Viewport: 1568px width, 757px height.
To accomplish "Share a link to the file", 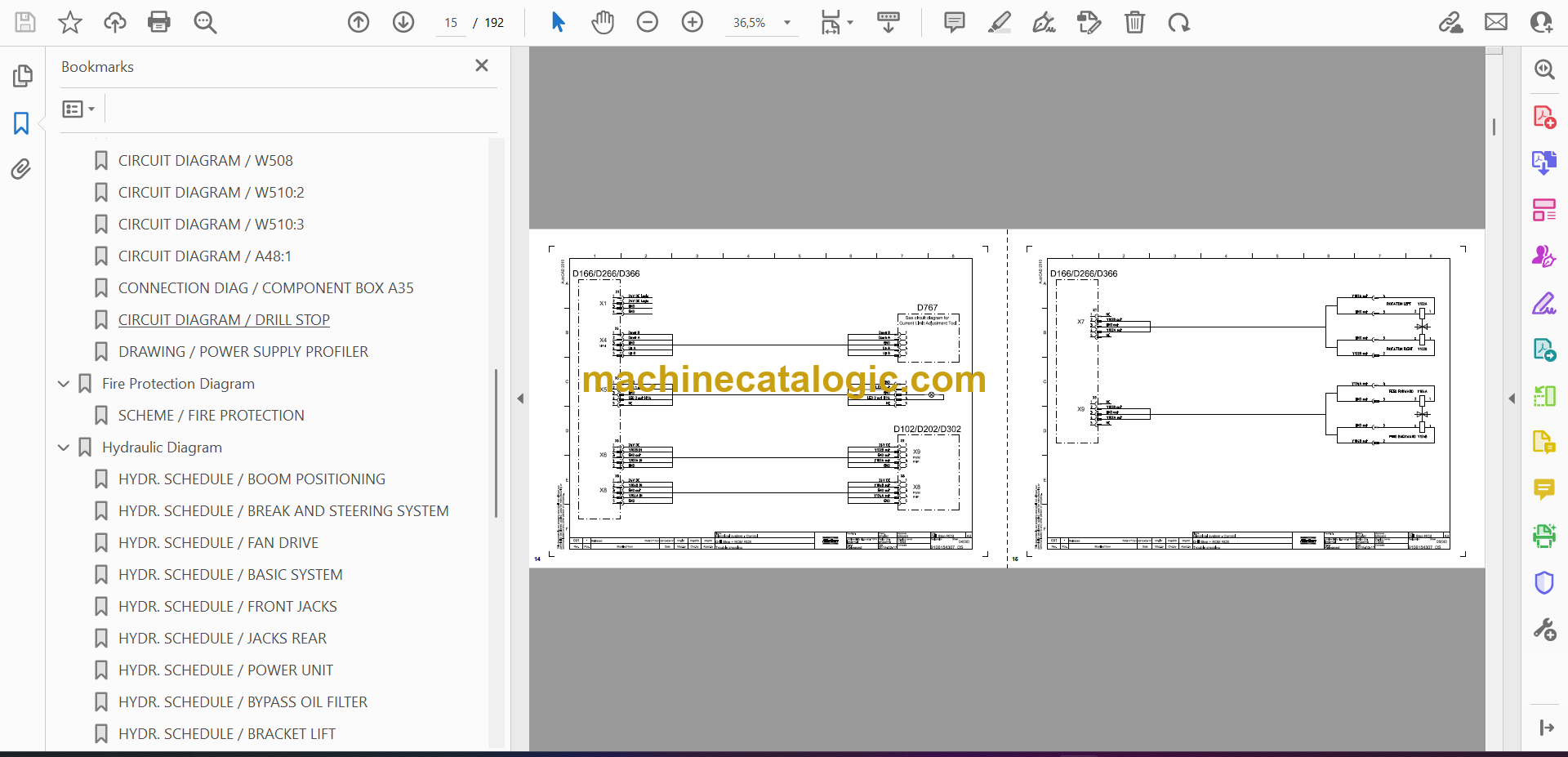I will (1451, 22).
